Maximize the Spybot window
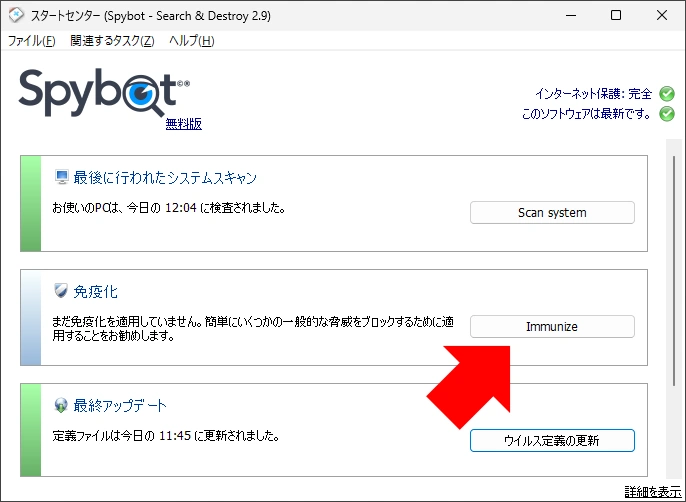 point(616,15)
